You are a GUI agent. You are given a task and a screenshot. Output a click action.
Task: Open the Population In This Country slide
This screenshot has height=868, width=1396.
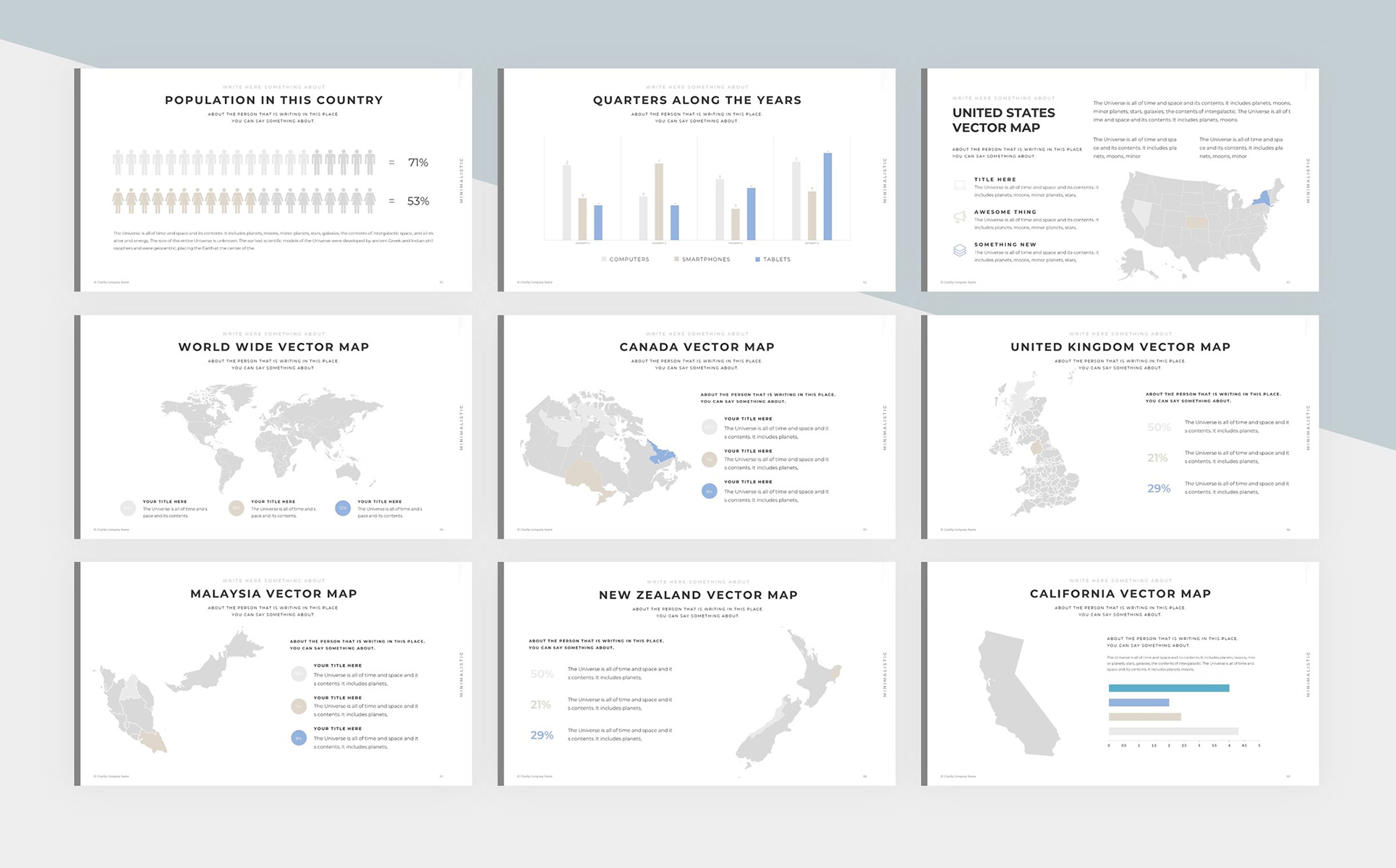pos(273,180)
